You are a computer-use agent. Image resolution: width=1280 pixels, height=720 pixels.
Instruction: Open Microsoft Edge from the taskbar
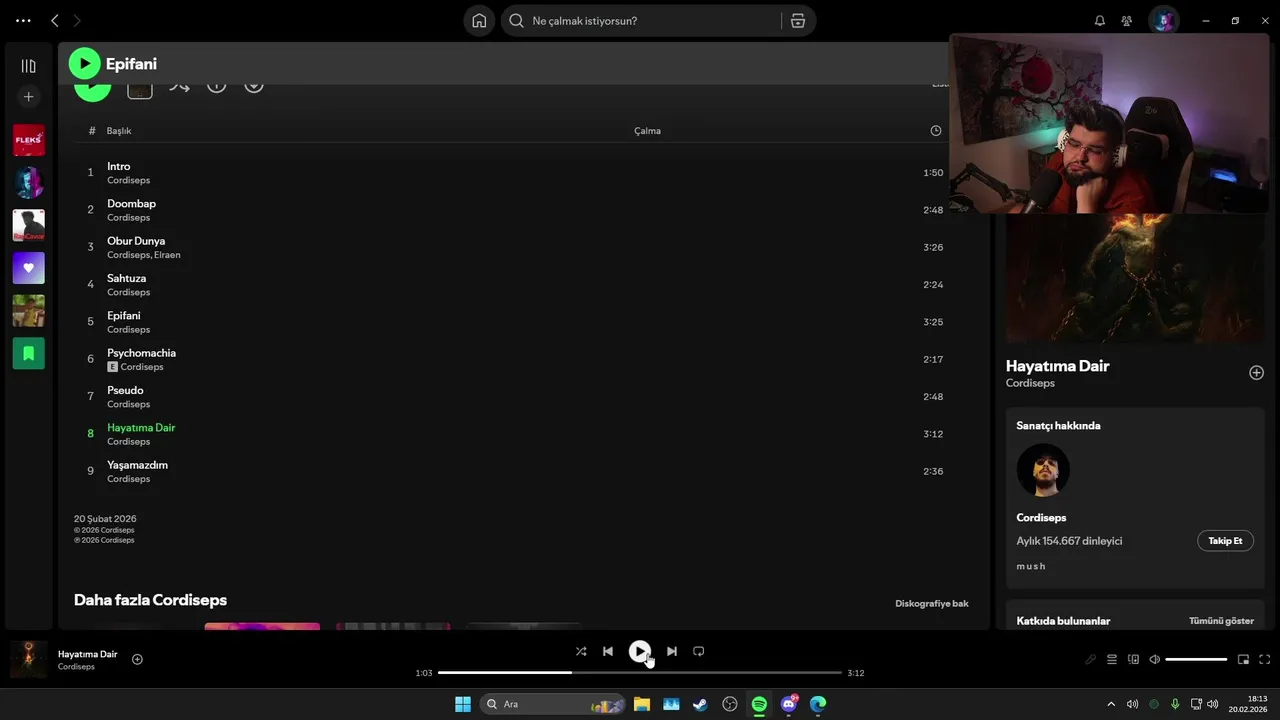pos(818,704)
